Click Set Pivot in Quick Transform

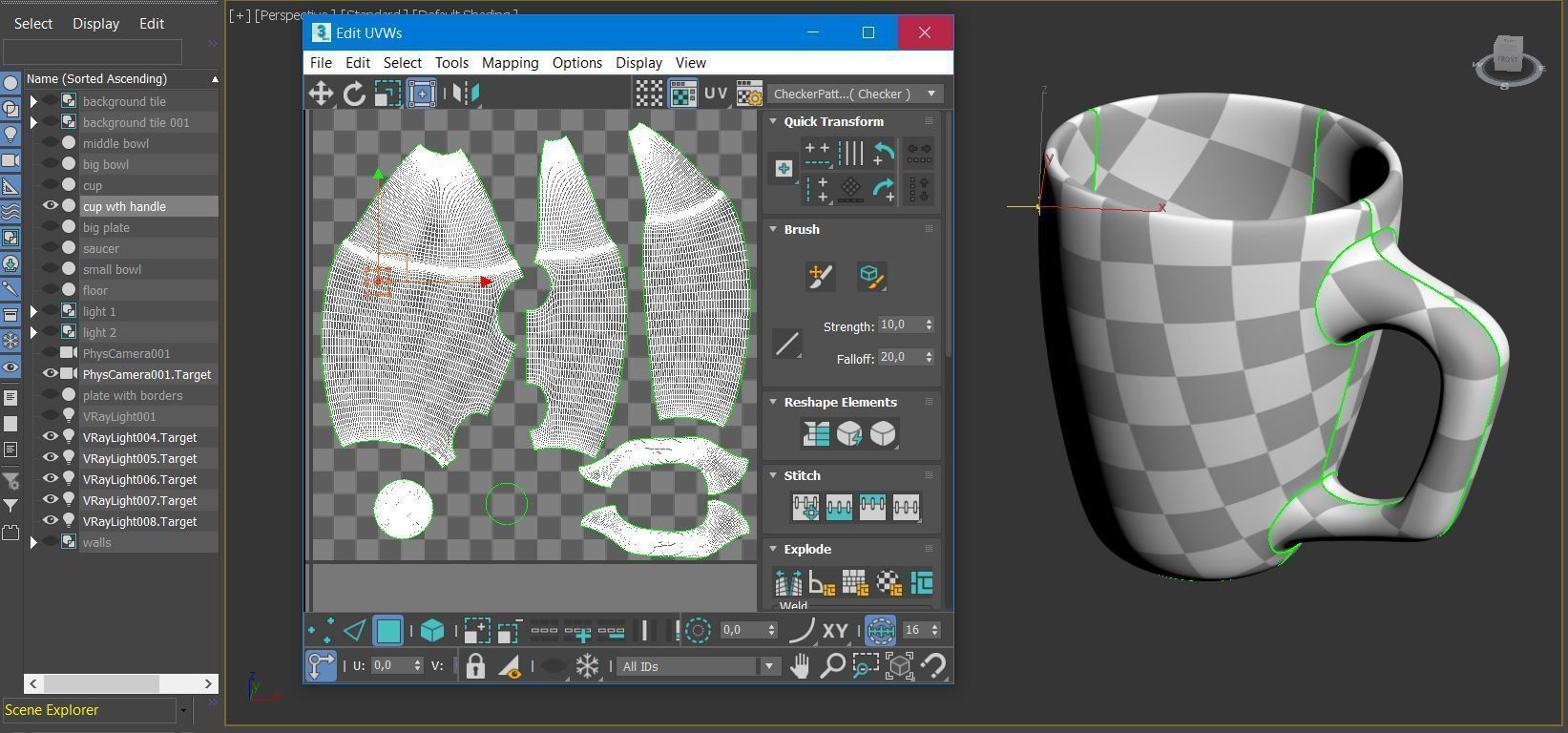[x=784, y=169]
